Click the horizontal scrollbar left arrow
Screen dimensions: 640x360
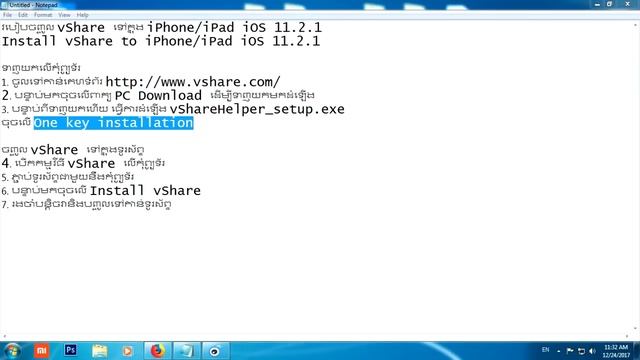point(4,336)
